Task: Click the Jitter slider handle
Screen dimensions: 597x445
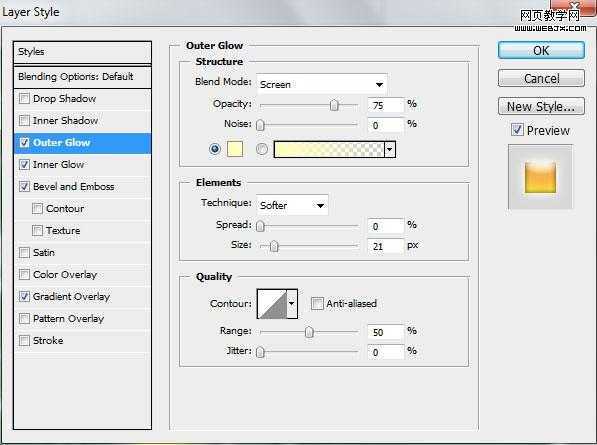Action: [x=260, y=352]
